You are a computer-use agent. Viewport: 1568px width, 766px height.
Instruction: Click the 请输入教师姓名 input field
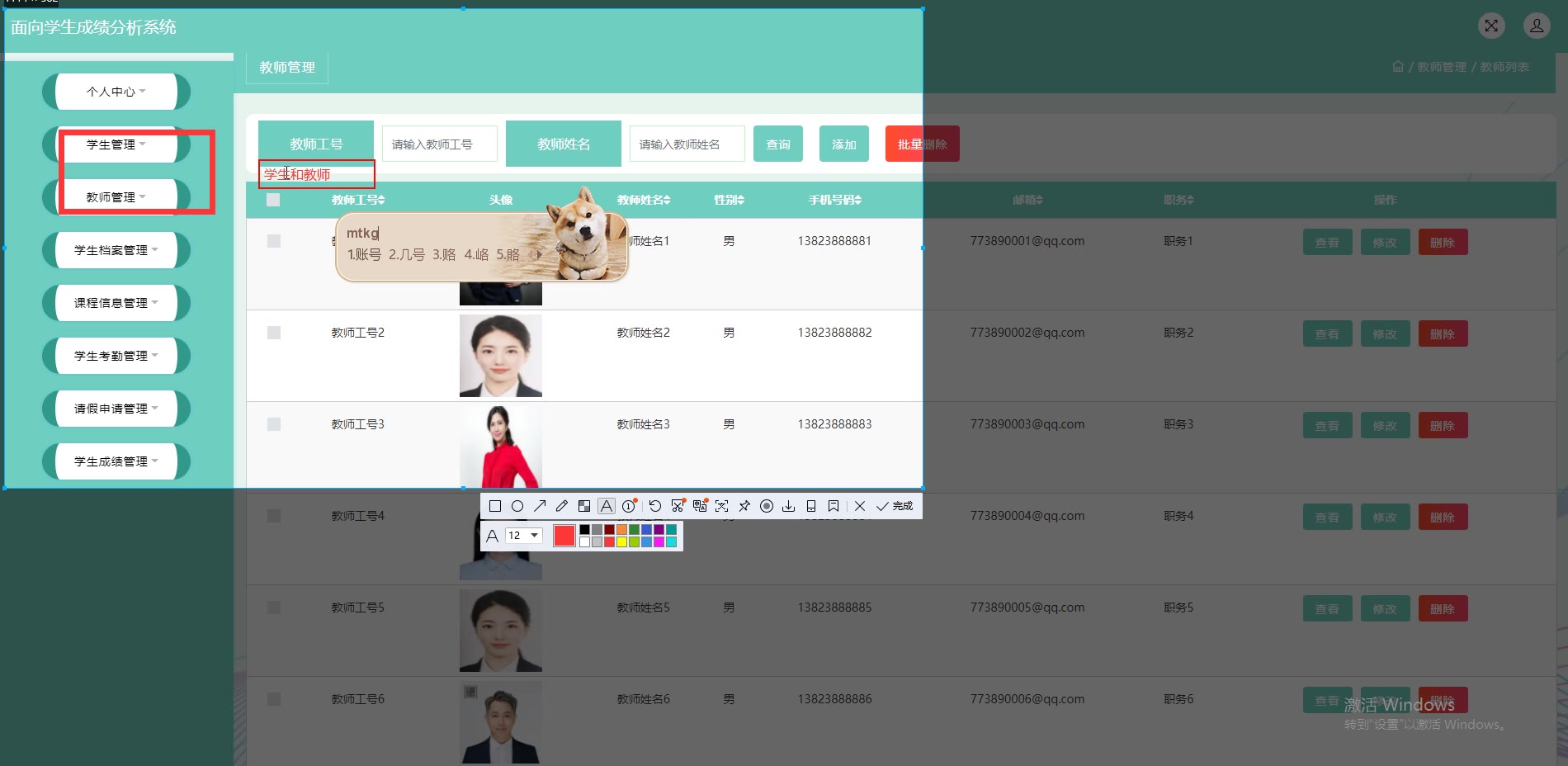tap(687, 144)
